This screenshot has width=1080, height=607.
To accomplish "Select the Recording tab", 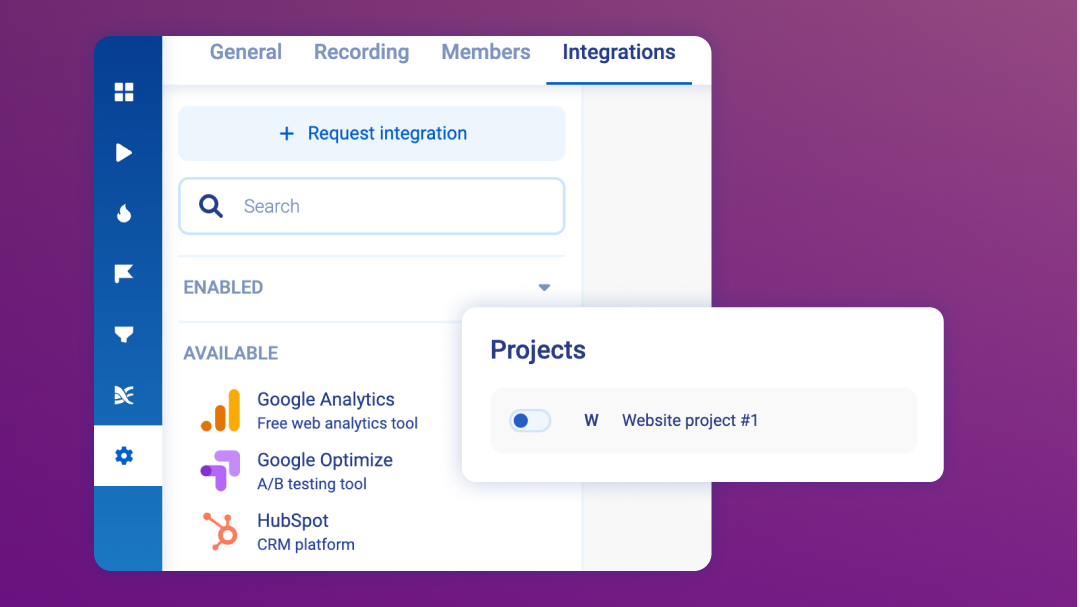I will [361, 52].
